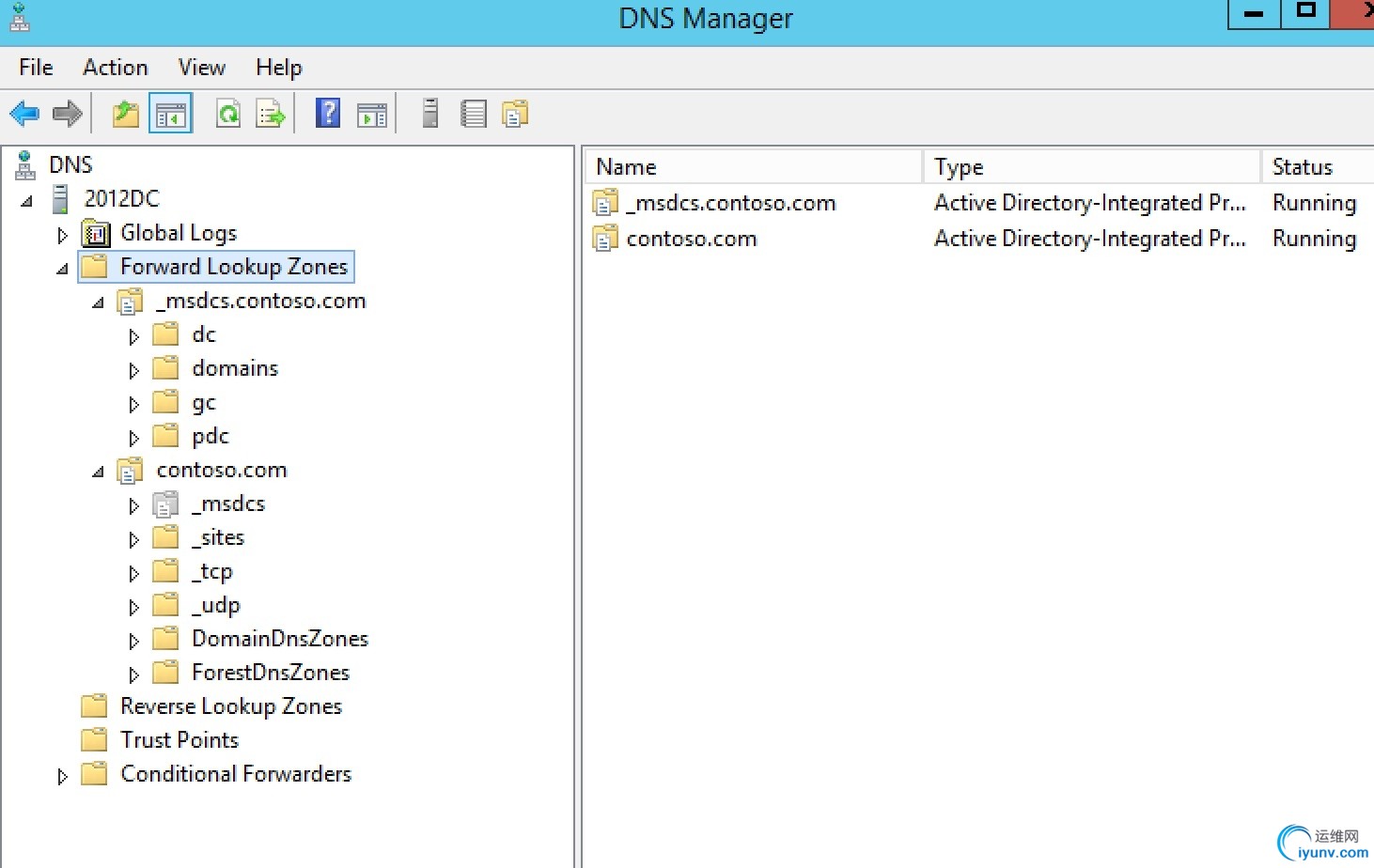This screenshot has width=1374, height=868.
Task: Select Conditional Forwarders in the tree
Action: pos(236,774)
